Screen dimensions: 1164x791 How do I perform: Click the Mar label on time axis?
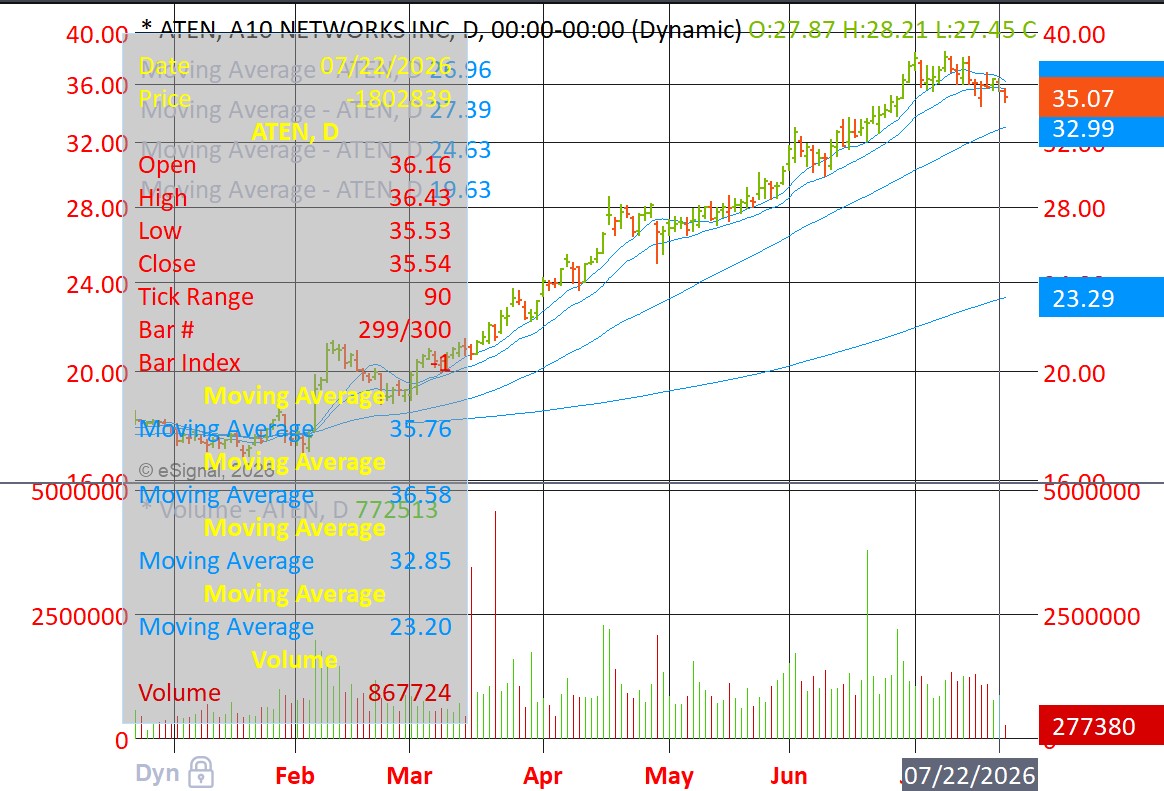click(x=409, y=775)
